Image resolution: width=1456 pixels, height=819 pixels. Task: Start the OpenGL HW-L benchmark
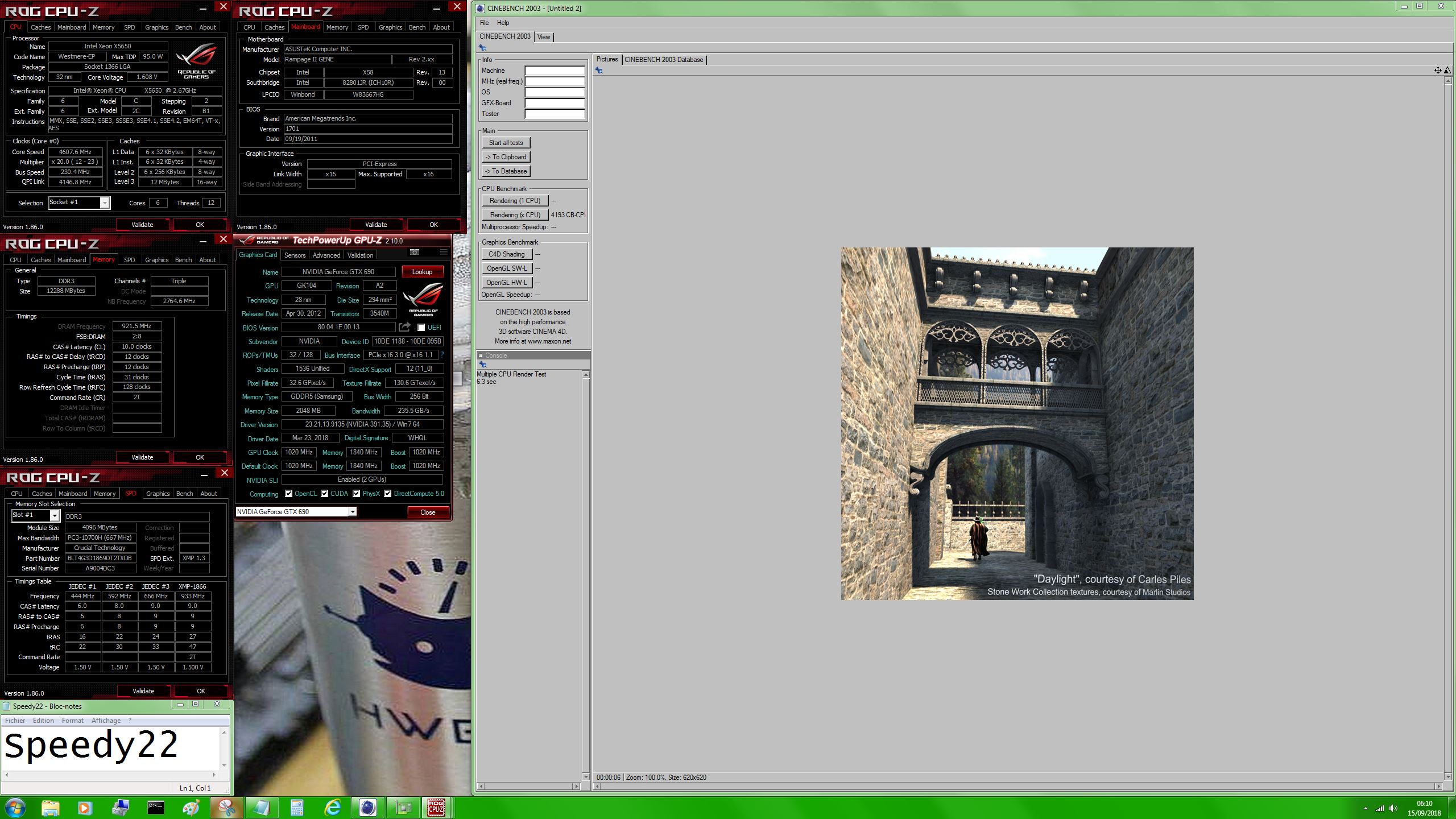(506, 283)
